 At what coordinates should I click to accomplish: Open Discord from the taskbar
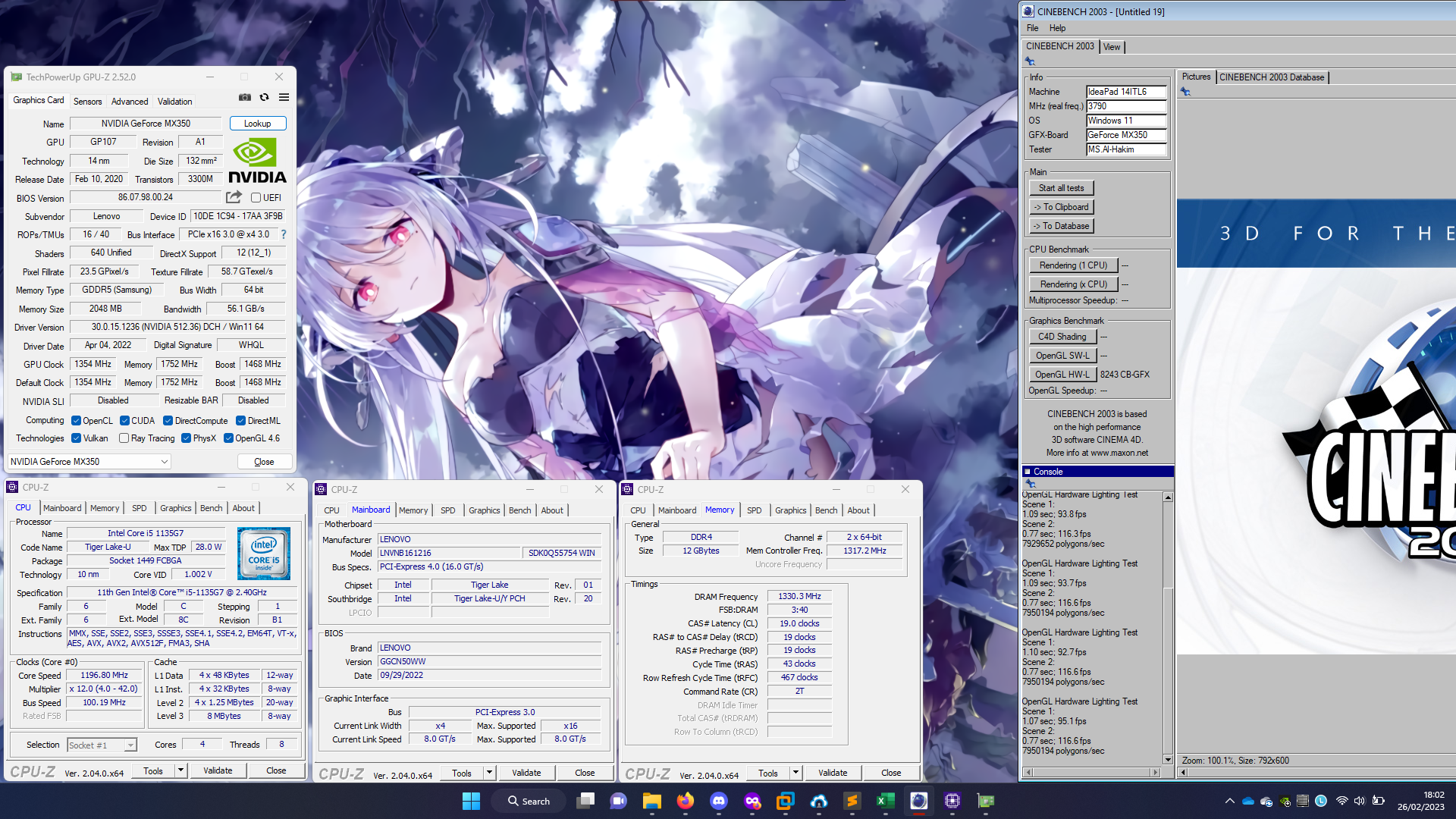pyautogui.click(x=719, y=801)
